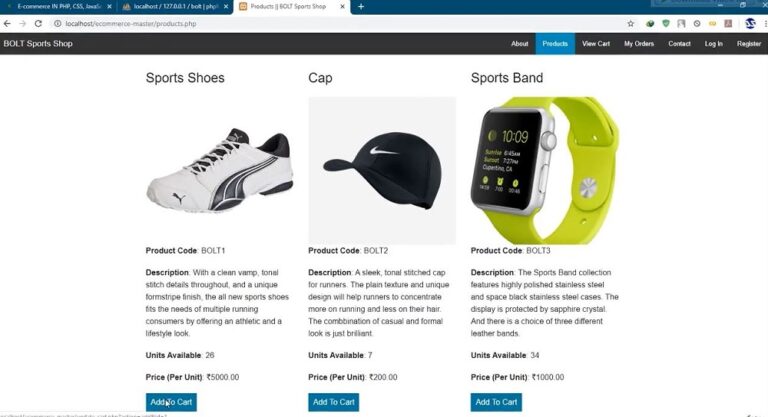This screenshot has height=417, width=768.
Task: Add Sports Shoes to cart
Action: tap(171, 402)
